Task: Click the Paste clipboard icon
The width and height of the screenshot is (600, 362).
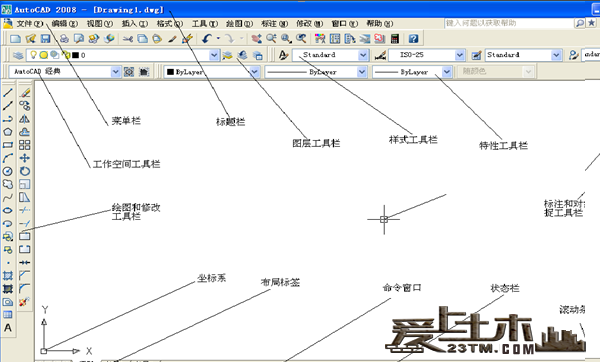Action: (157, 39)
